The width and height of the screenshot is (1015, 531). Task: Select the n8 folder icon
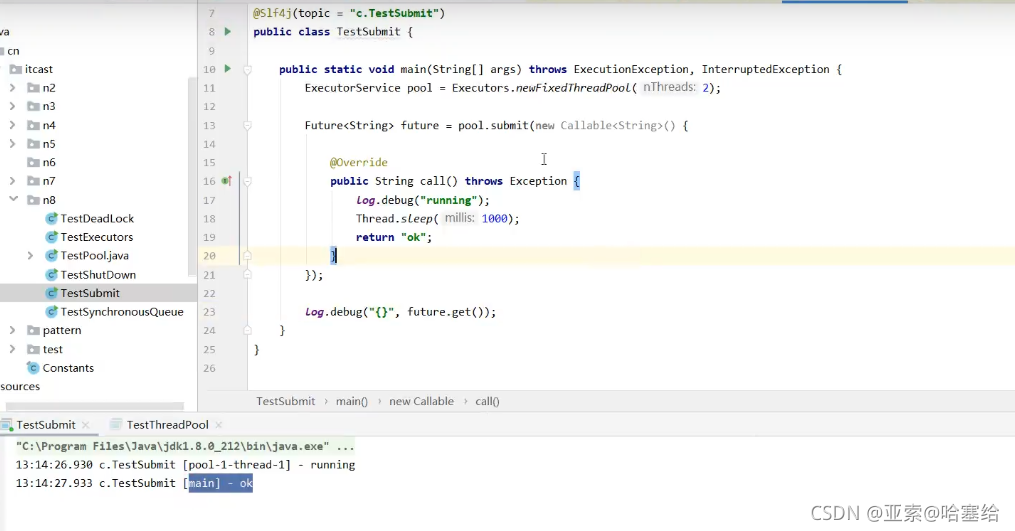coord(33,200)
